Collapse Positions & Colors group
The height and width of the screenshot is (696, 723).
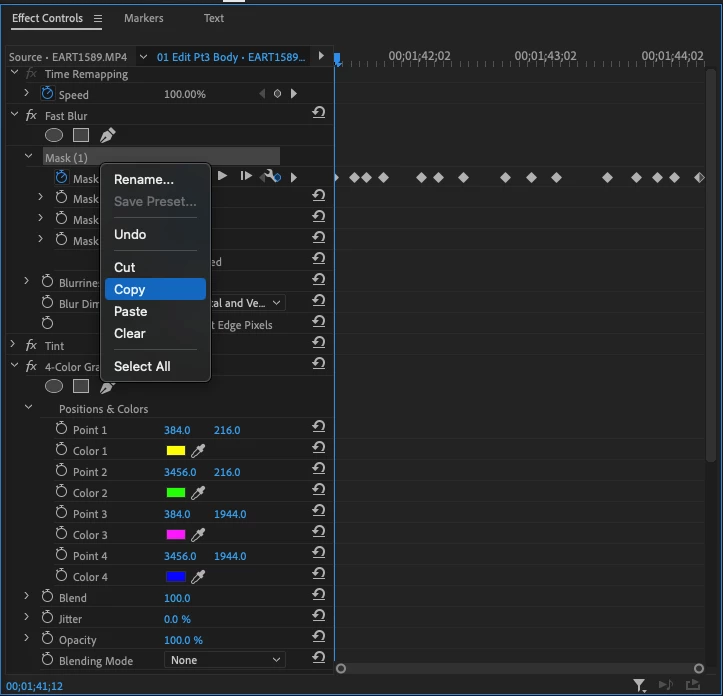[29, 407]
